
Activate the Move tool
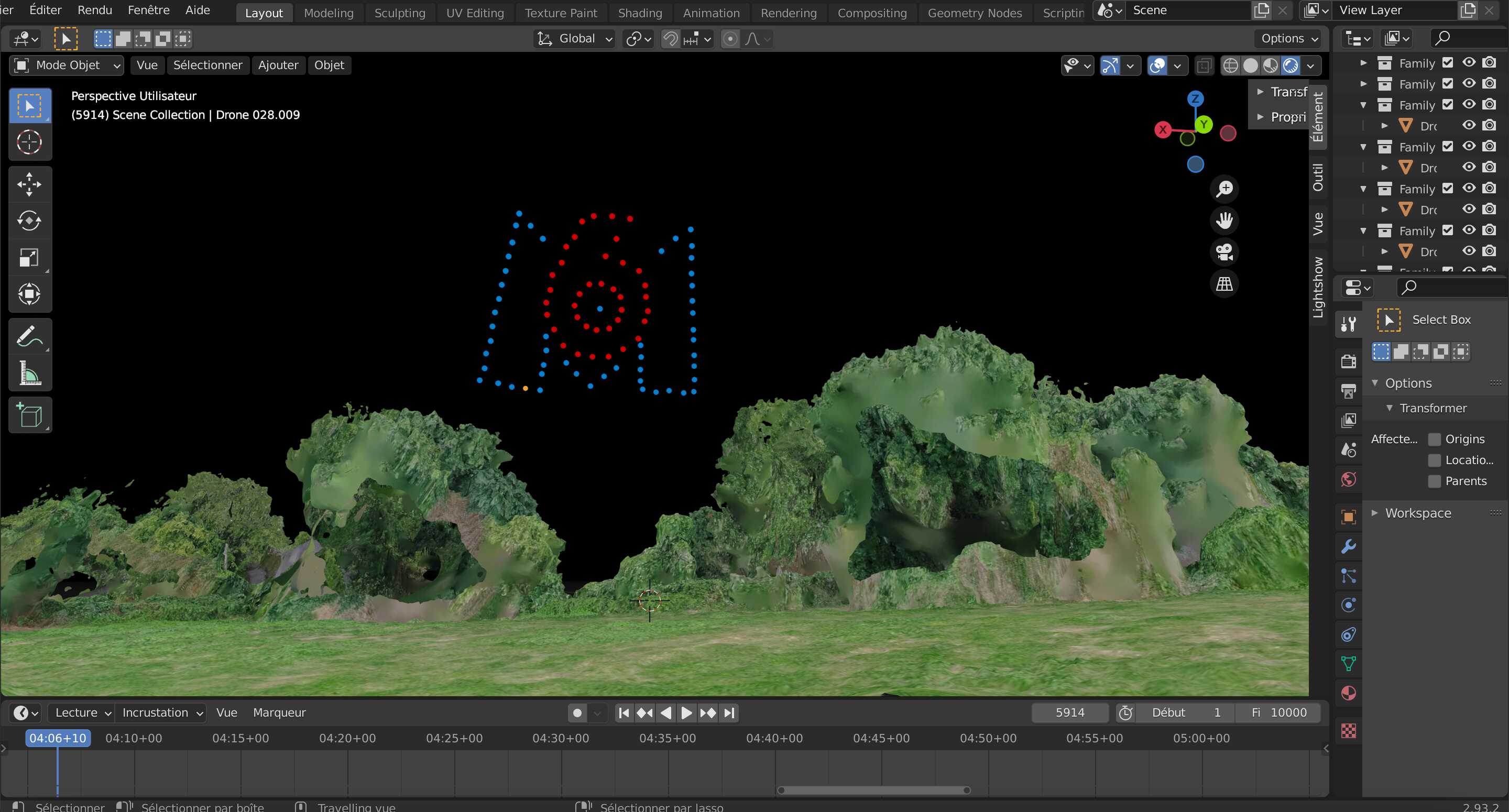pos(29,184)
